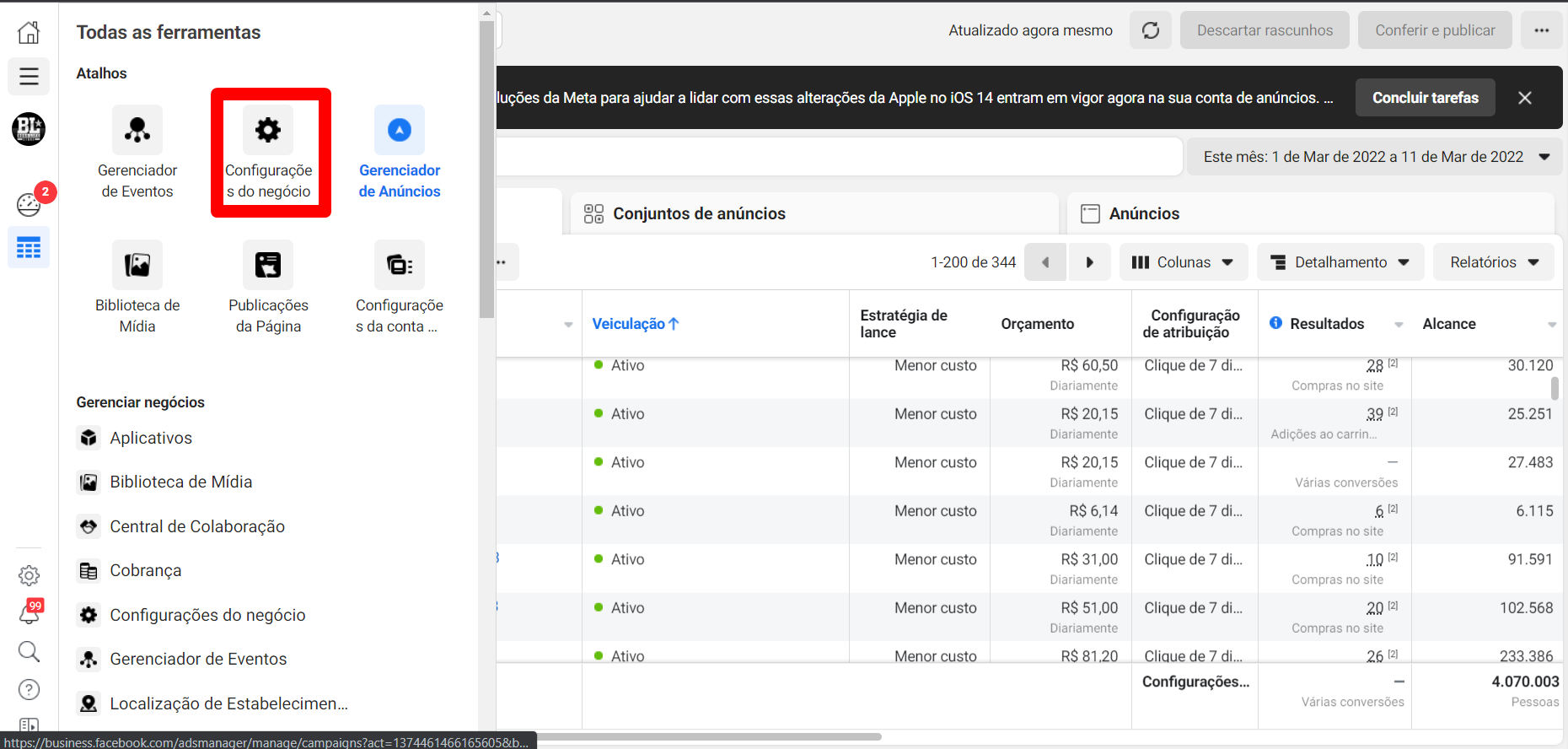Click the table's vertical scrollbar thumb
Screen dimensions: 1568x749
[1555, 388]
